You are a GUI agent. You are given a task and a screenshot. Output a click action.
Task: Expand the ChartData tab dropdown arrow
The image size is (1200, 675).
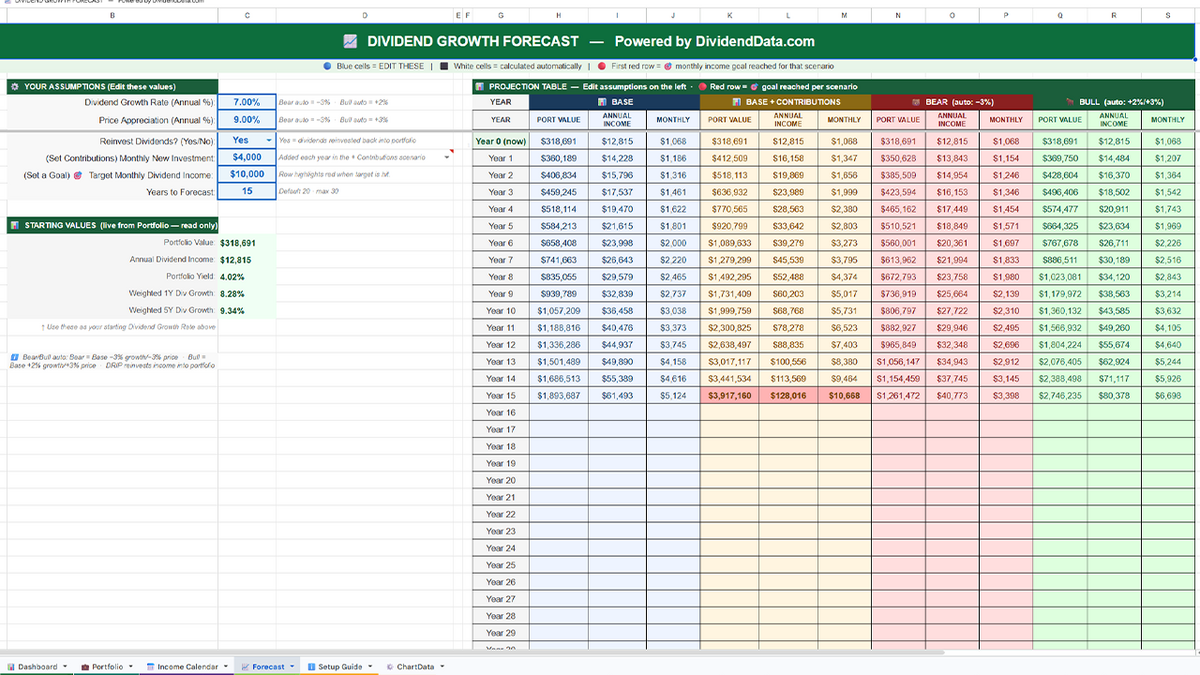442,665
